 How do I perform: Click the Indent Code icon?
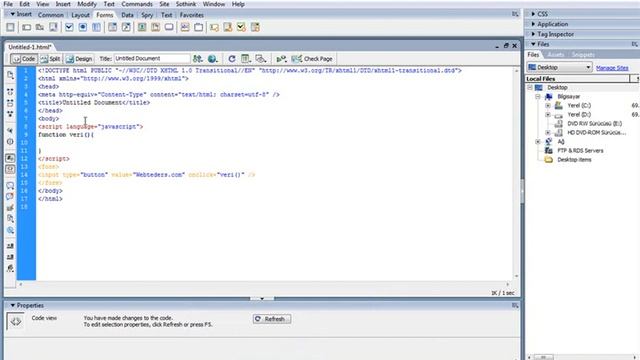(10, 246)
